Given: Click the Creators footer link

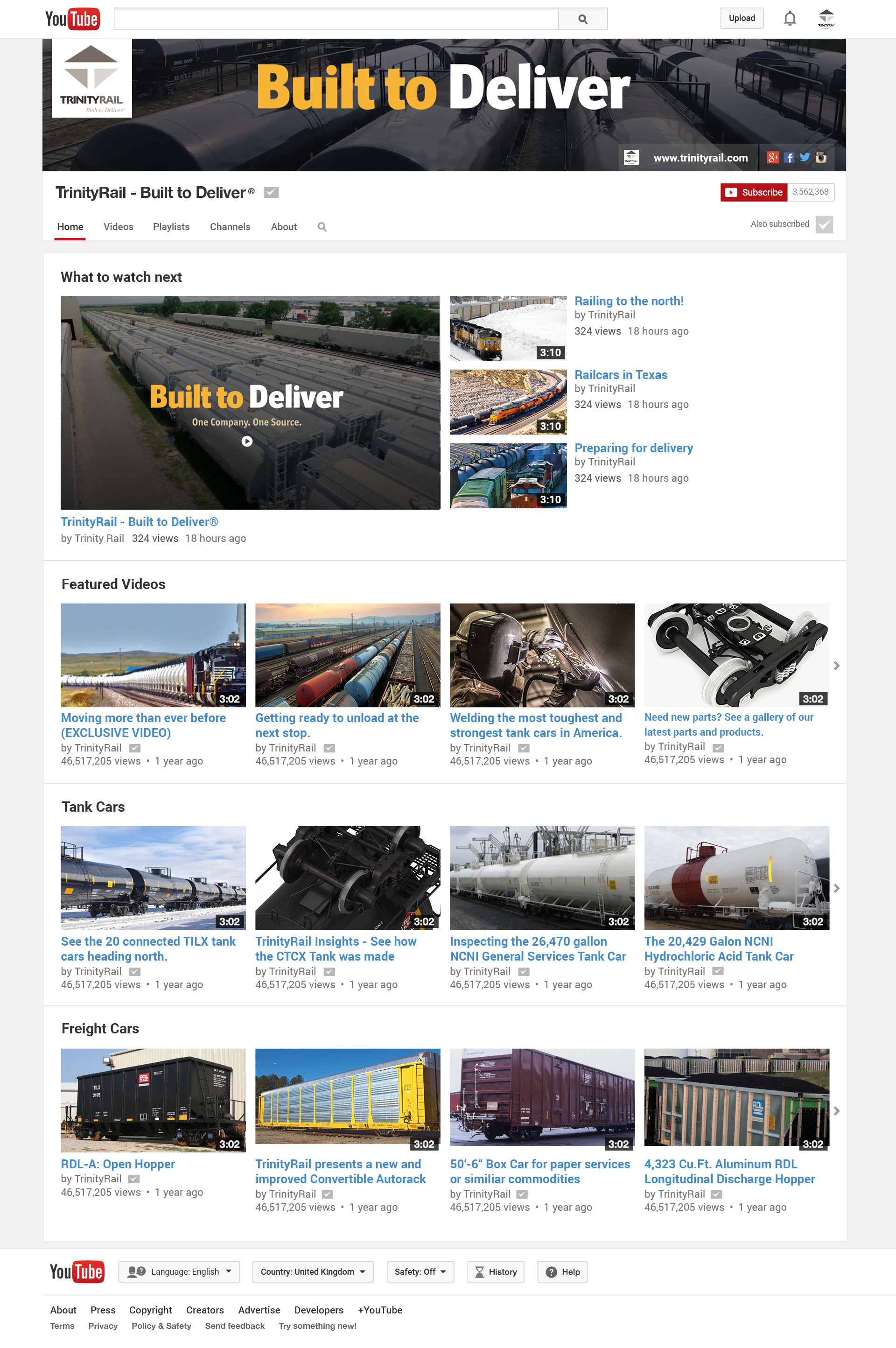Looking at the screenshot, I should point(205,1310).
